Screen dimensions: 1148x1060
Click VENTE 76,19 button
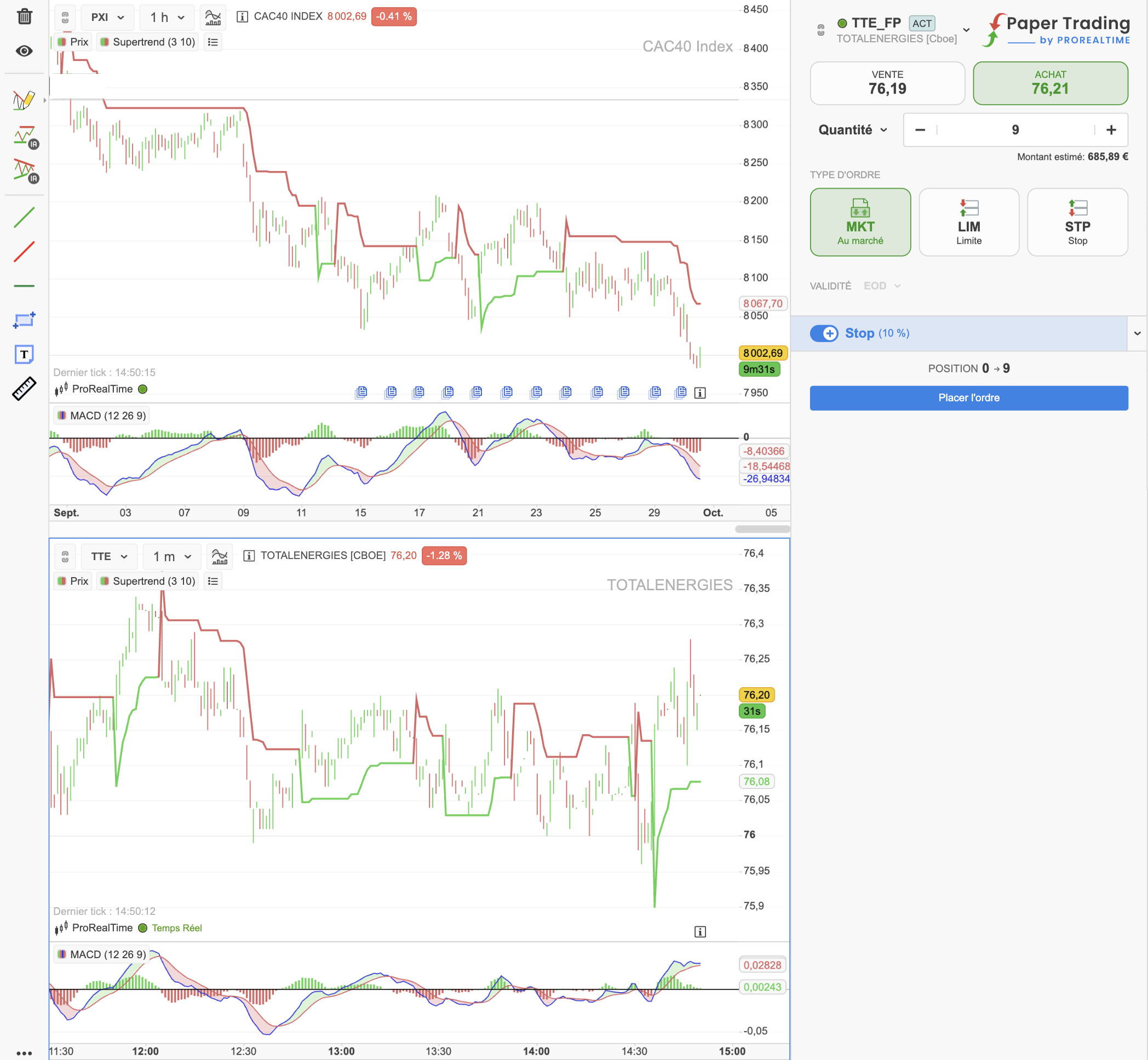(887, 83)
